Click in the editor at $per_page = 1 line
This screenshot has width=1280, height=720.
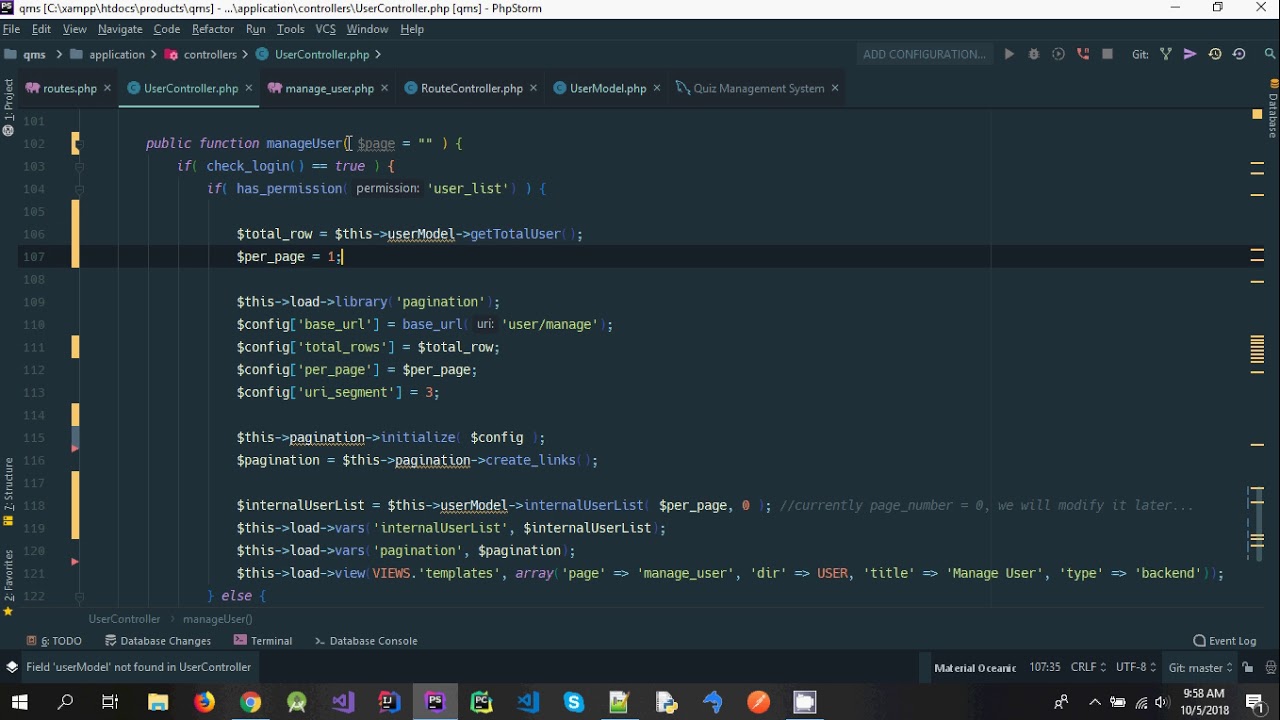point(290,257)
